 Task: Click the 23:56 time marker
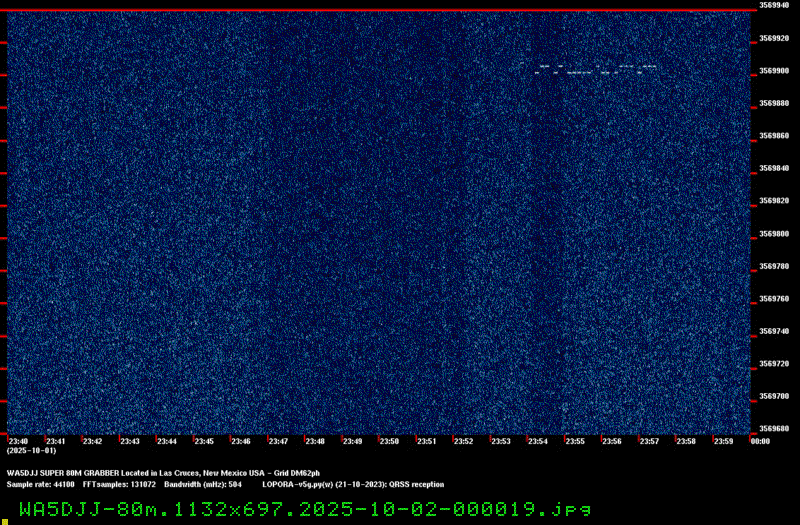click(x=612, y=441)
